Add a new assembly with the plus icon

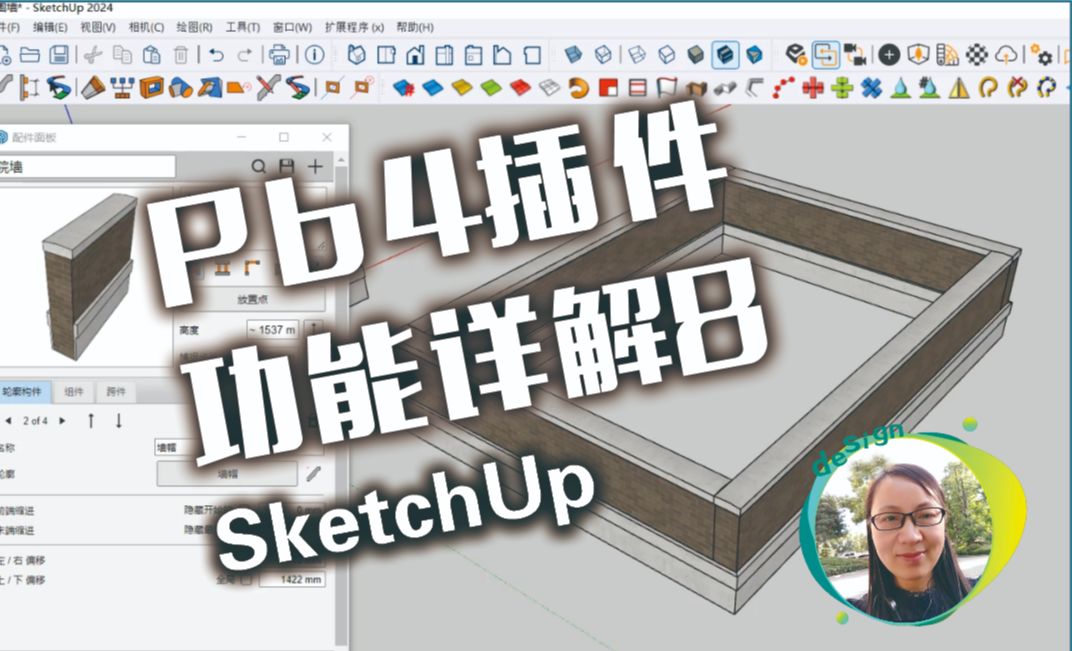point(313,166)
